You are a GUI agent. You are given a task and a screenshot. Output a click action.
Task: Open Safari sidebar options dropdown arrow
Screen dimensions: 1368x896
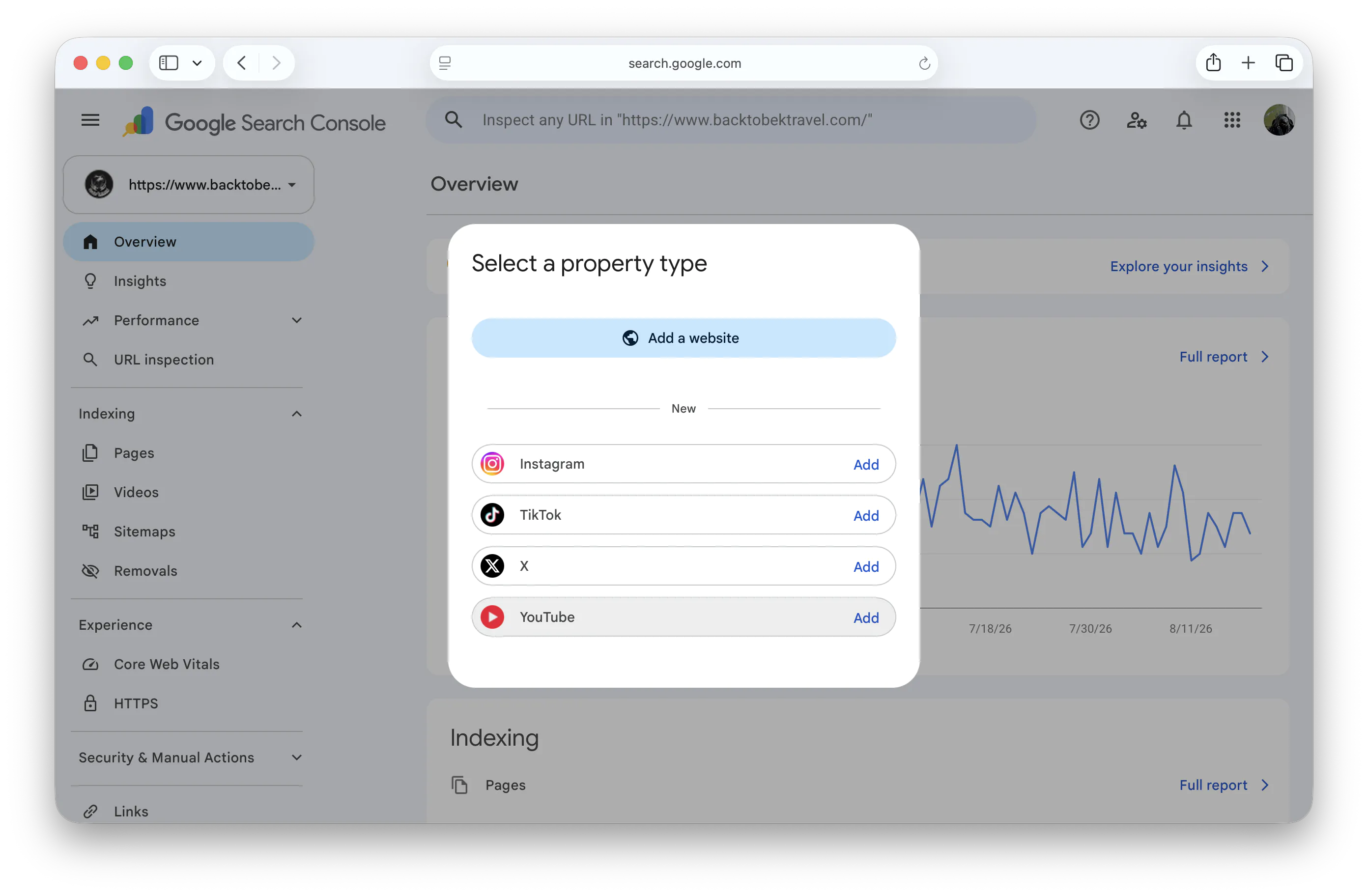point(197,63)
